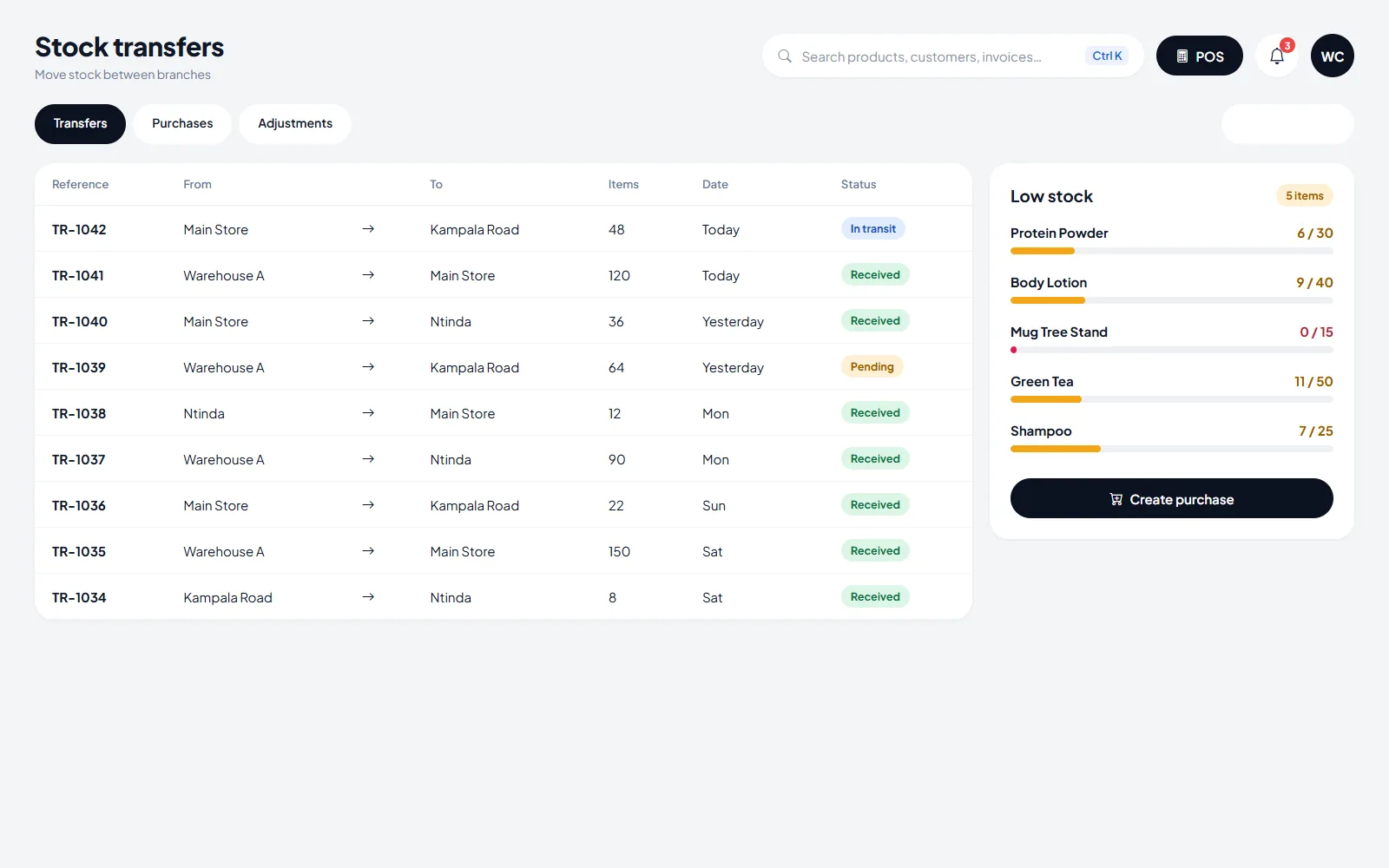Click Kampala Road source in TR-1034
This screenshot has height=868, width=1389.
click(227, 597)
